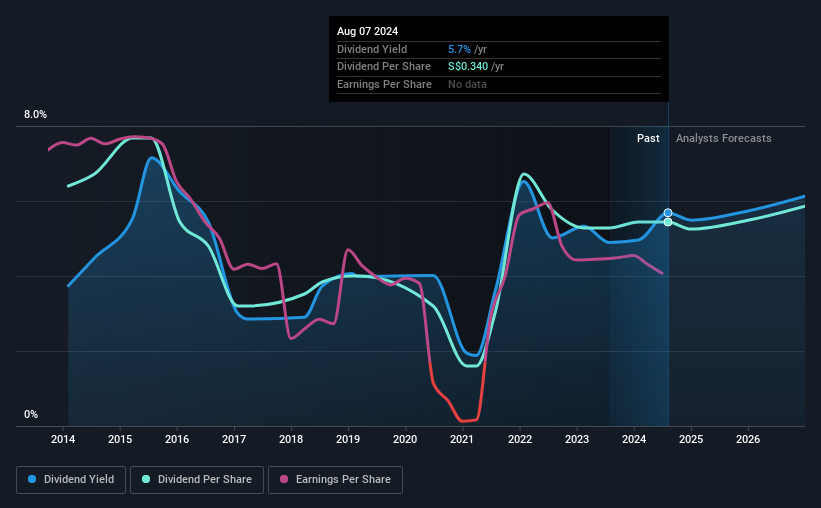Click the 2015 x-axis label
The width and height of the screenshot is (821, 508).
coord(120,439)
